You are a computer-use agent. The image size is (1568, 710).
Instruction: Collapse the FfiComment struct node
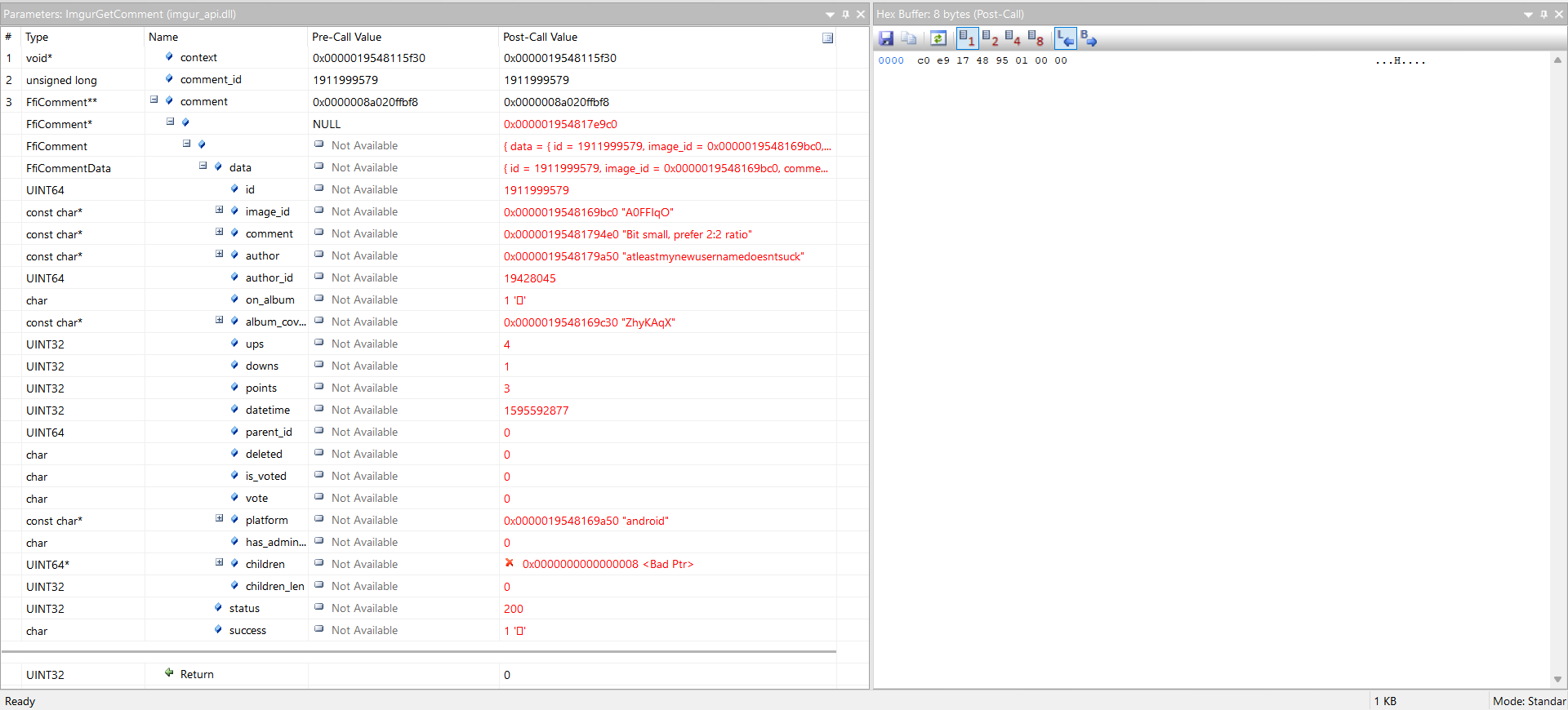tap(186, 144)
